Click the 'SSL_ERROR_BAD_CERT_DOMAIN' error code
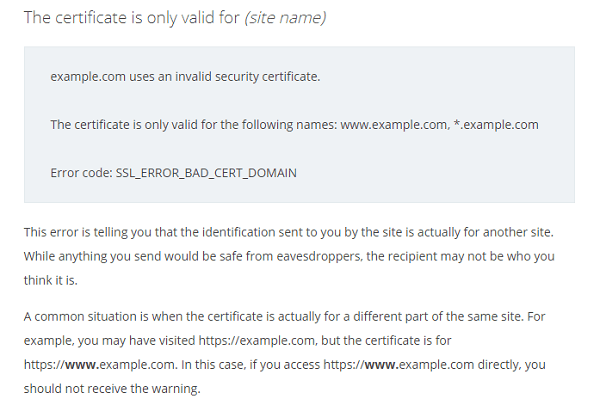Viewport: 600px width, 405px height. 206,173
